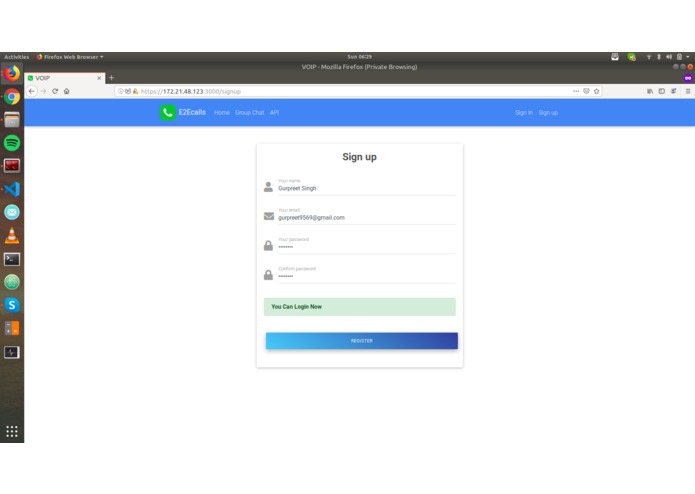695x494 pixels.
Task: Go to the Home nav link
Action: [222, 113]
